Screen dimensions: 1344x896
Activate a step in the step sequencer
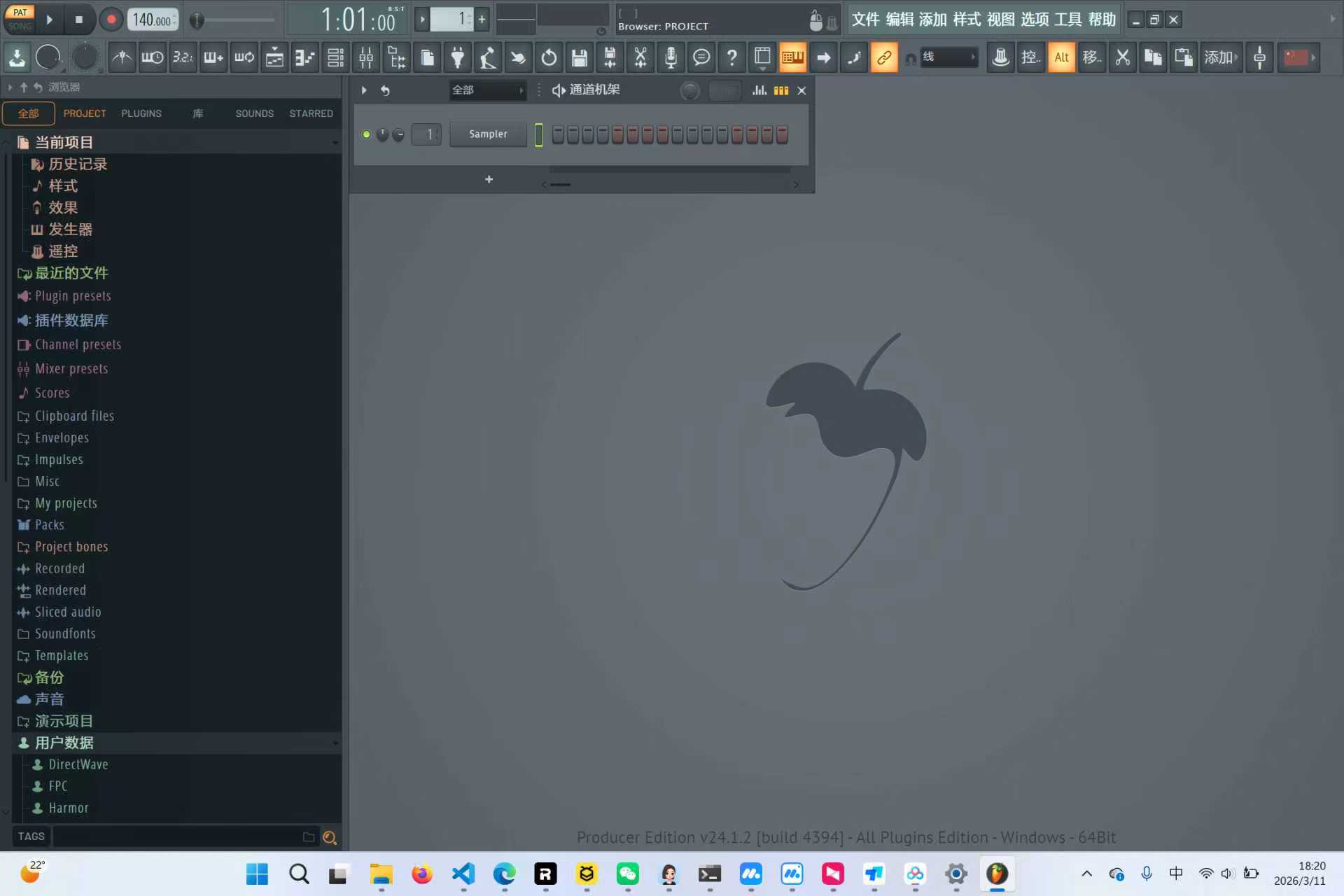(x=559, y=134)
